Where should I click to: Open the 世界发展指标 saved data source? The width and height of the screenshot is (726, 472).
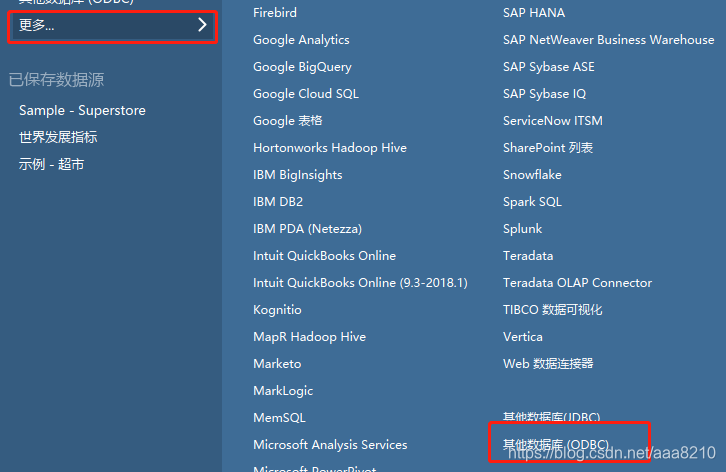[58, 137]
